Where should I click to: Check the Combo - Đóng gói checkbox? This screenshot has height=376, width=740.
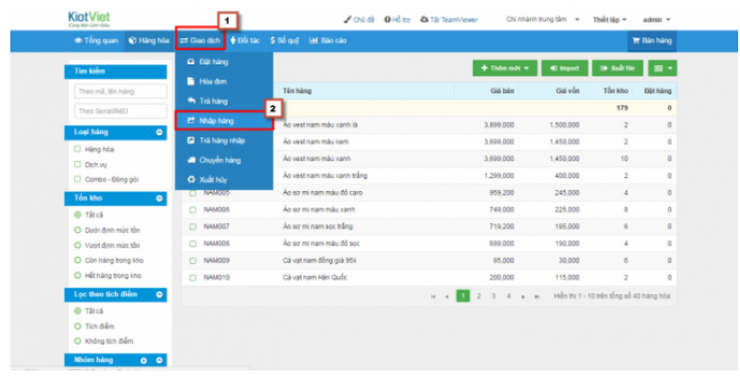[x=78, y=180]
